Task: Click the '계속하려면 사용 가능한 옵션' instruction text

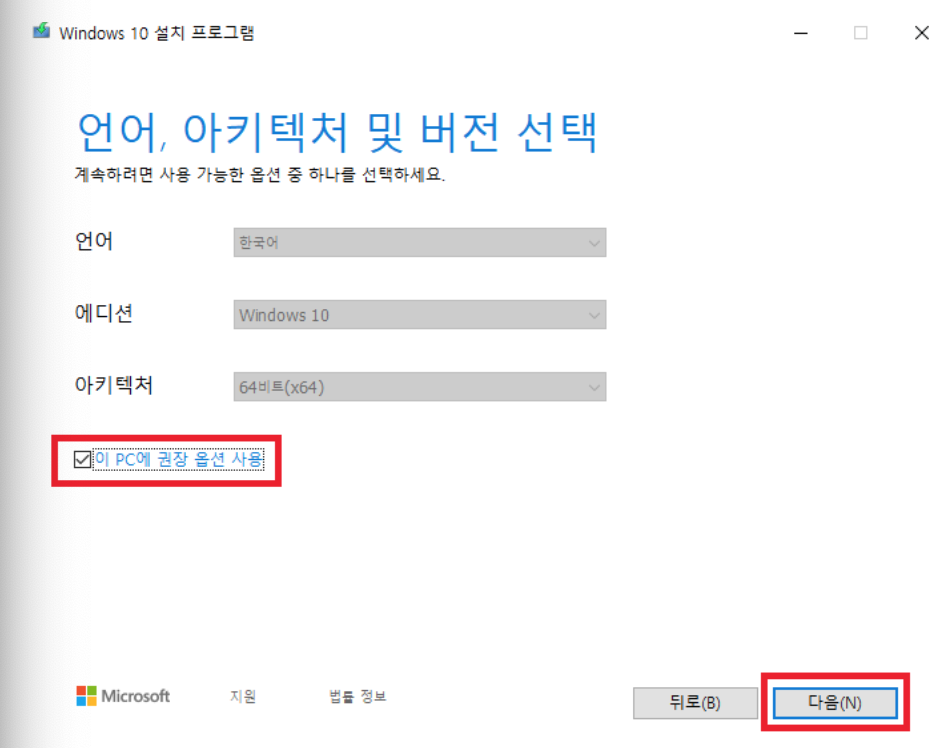Action: [x=259, y=175]
